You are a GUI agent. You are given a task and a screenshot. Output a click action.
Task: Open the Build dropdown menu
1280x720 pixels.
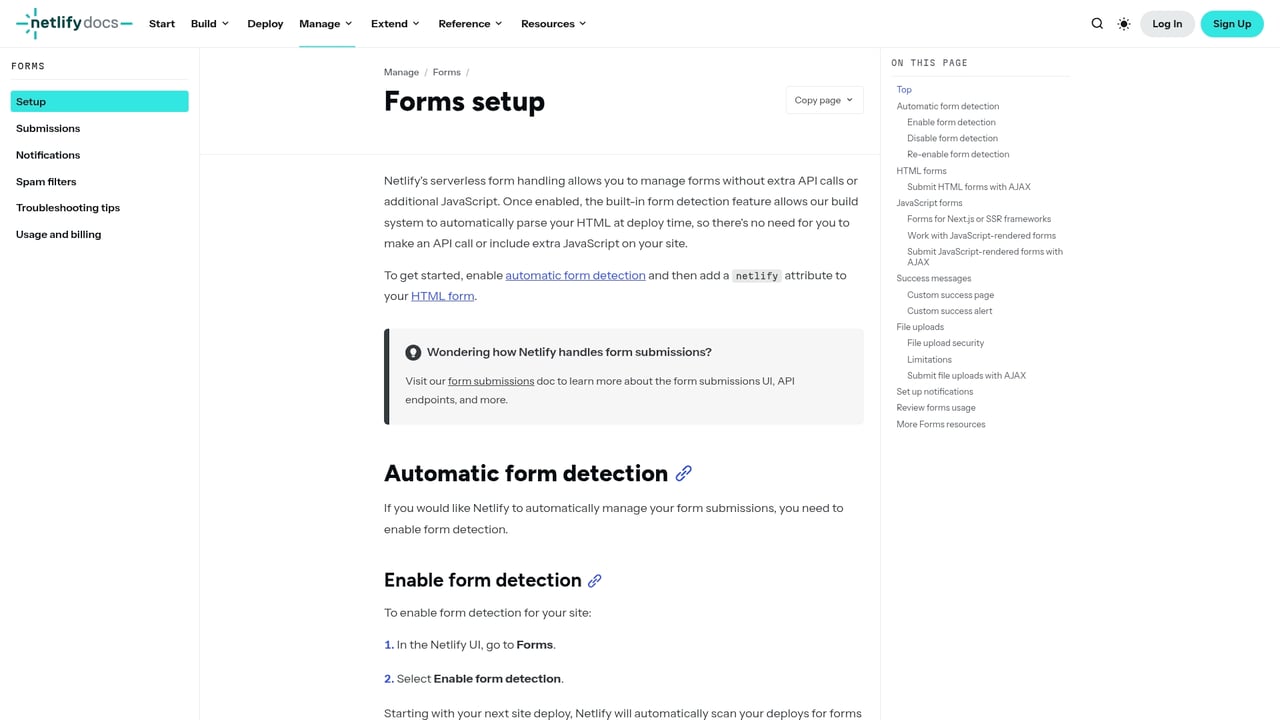coord(208,23)
